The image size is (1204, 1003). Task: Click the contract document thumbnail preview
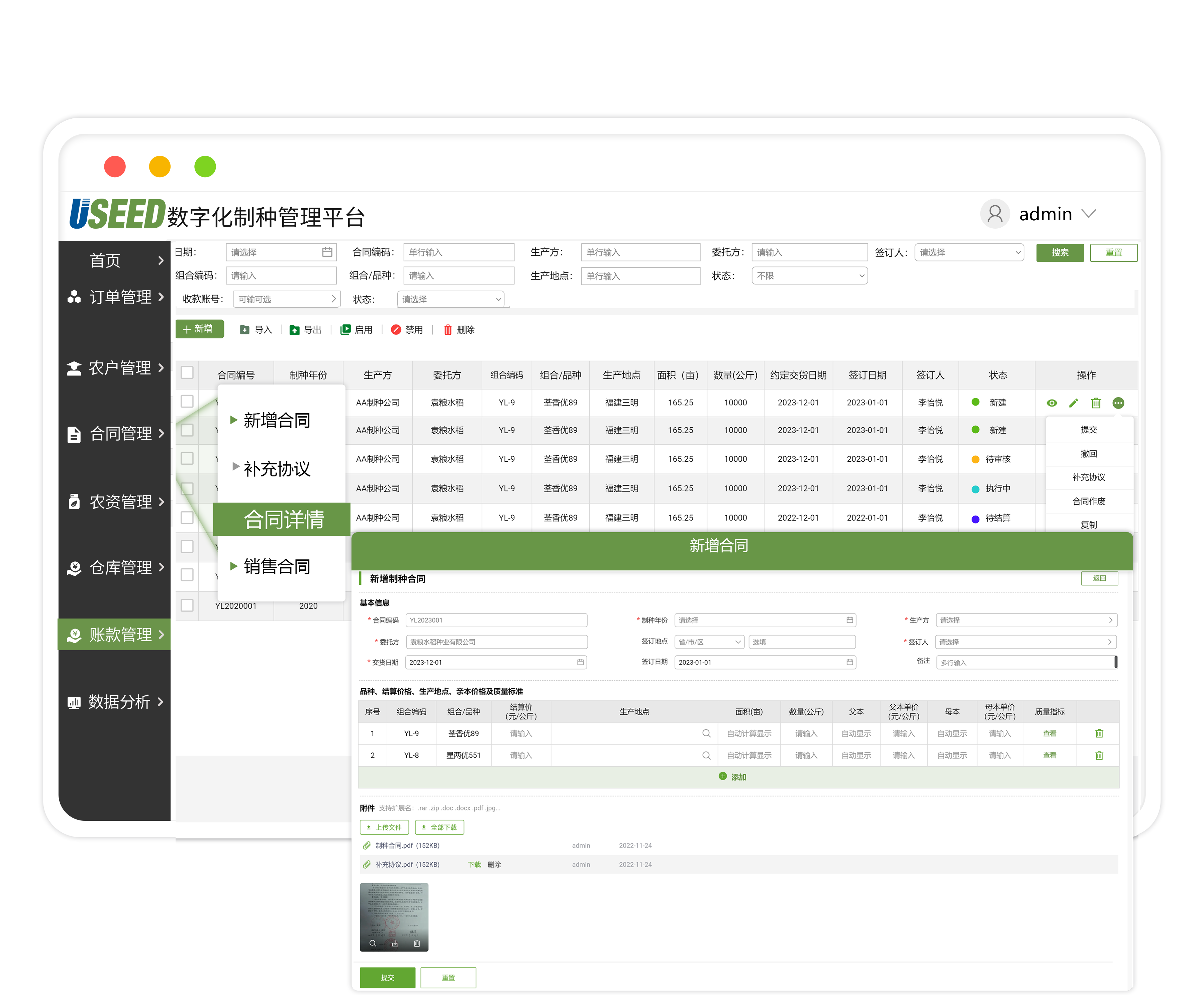click(394, 911)
